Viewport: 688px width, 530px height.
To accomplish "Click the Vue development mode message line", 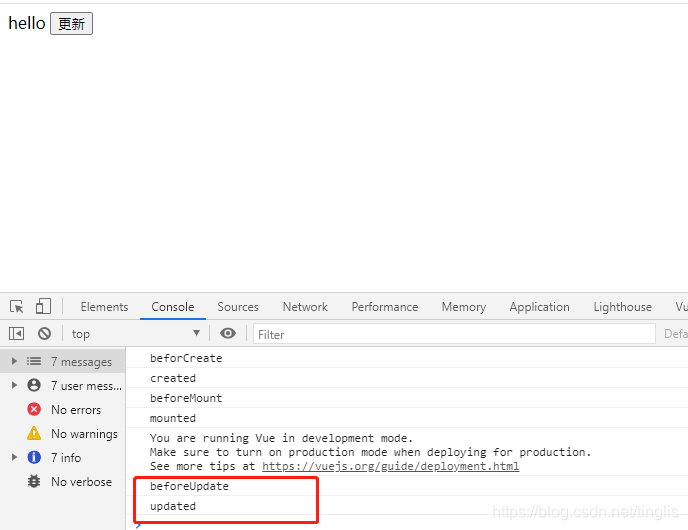I will click(x=281, y=438).
